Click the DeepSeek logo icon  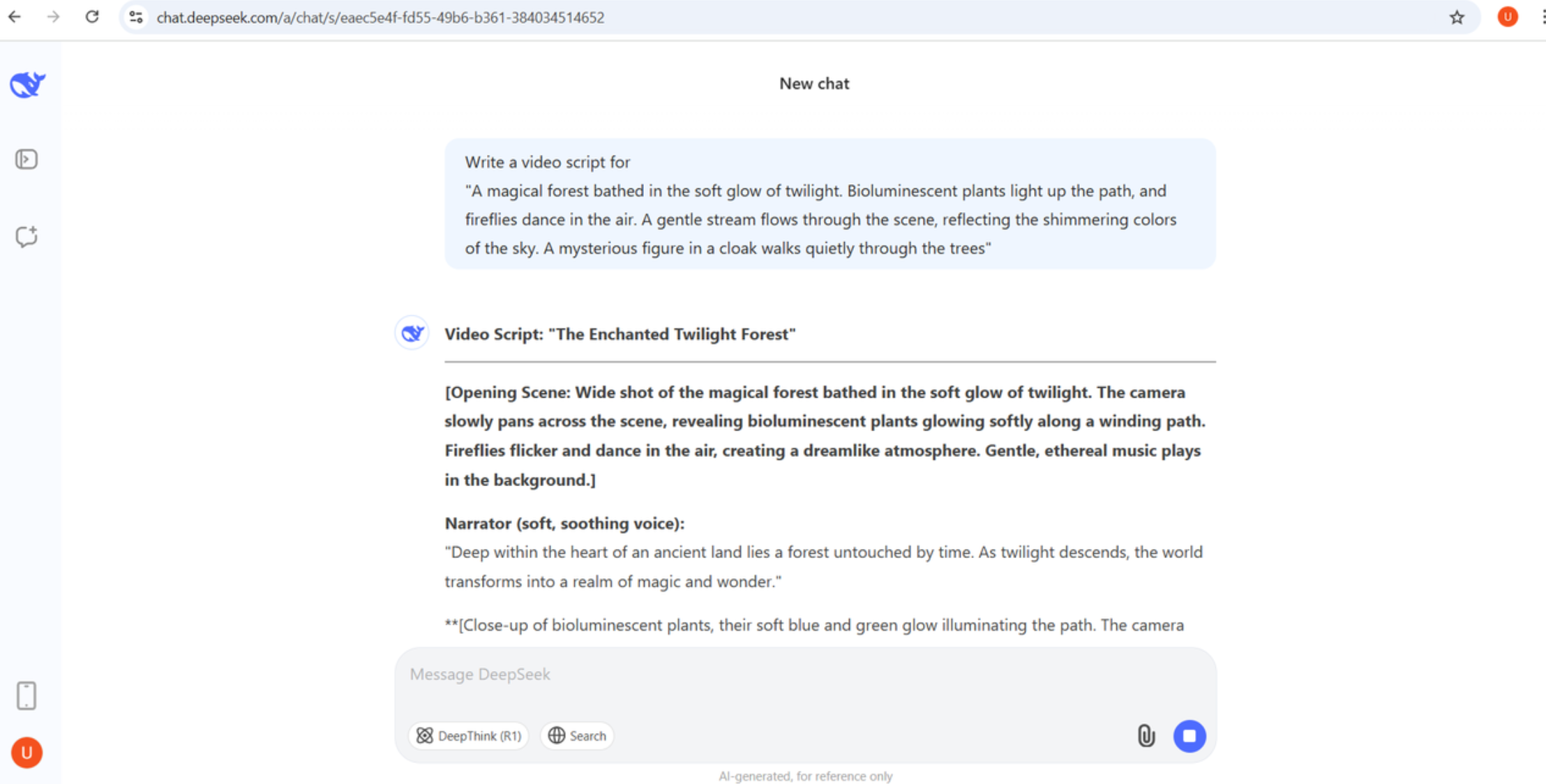coord(26,84)
